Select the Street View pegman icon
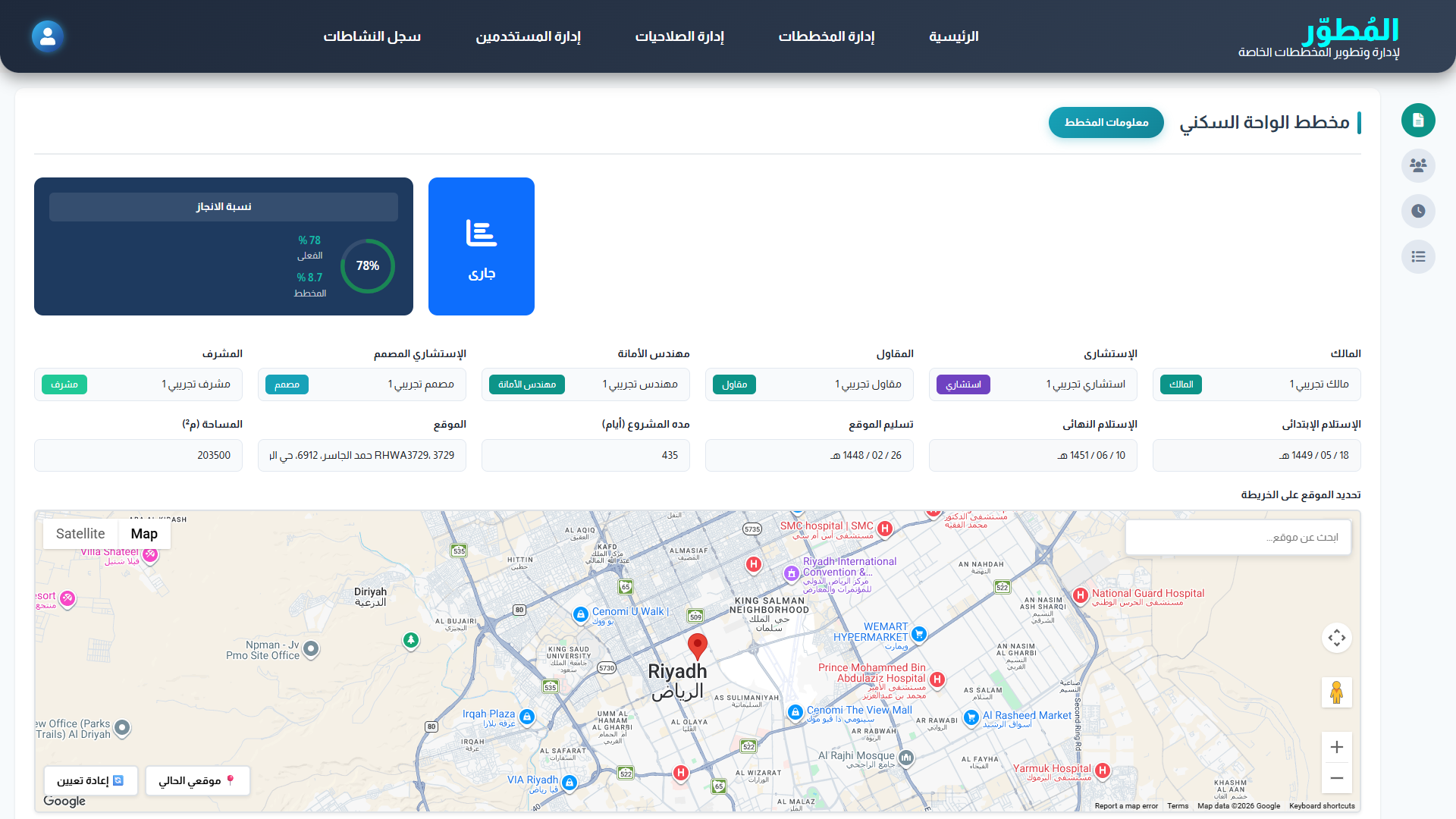The width and height of the screenshot is (1456, 819). tap(1336, 692)
